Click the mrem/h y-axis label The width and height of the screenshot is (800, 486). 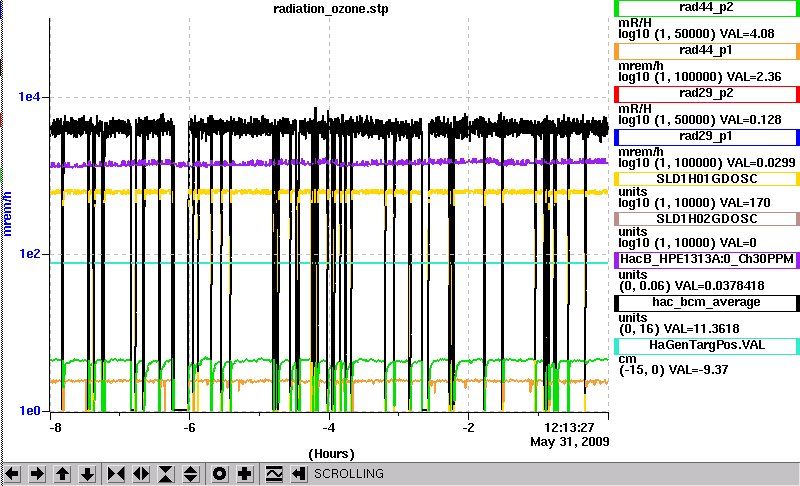(7, 214)
